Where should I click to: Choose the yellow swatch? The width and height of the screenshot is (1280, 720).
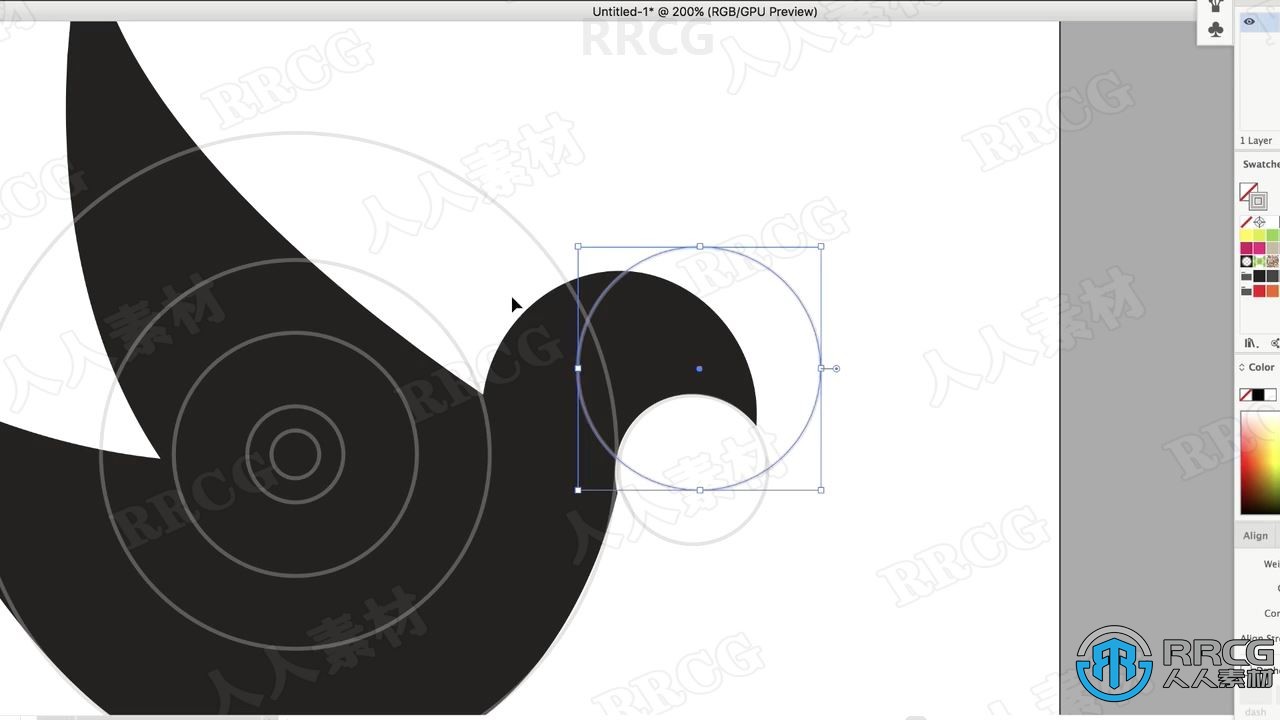tap(1246, 235)
